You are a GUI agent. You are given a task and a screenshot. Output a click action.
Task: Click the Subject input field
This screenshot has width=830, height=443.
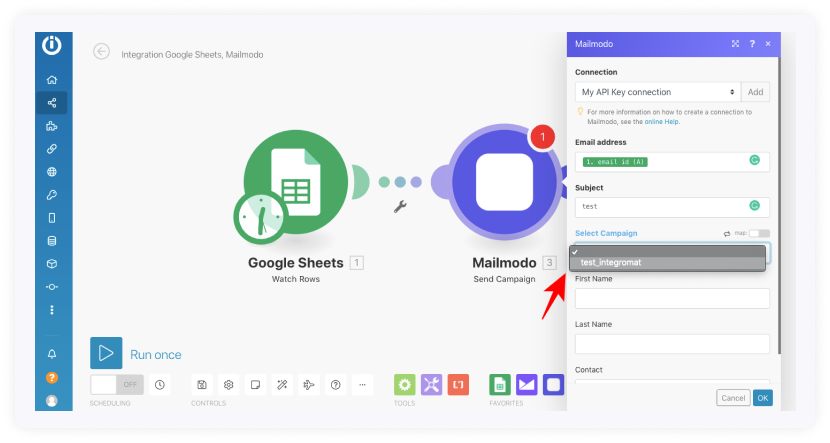(672, 207)
